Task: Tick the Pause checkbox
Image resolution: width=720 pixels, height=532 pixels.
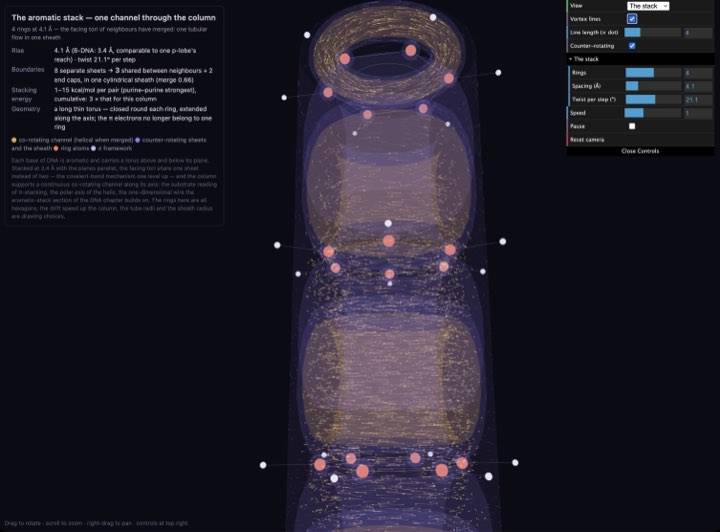Action: [x=632, y=126]
